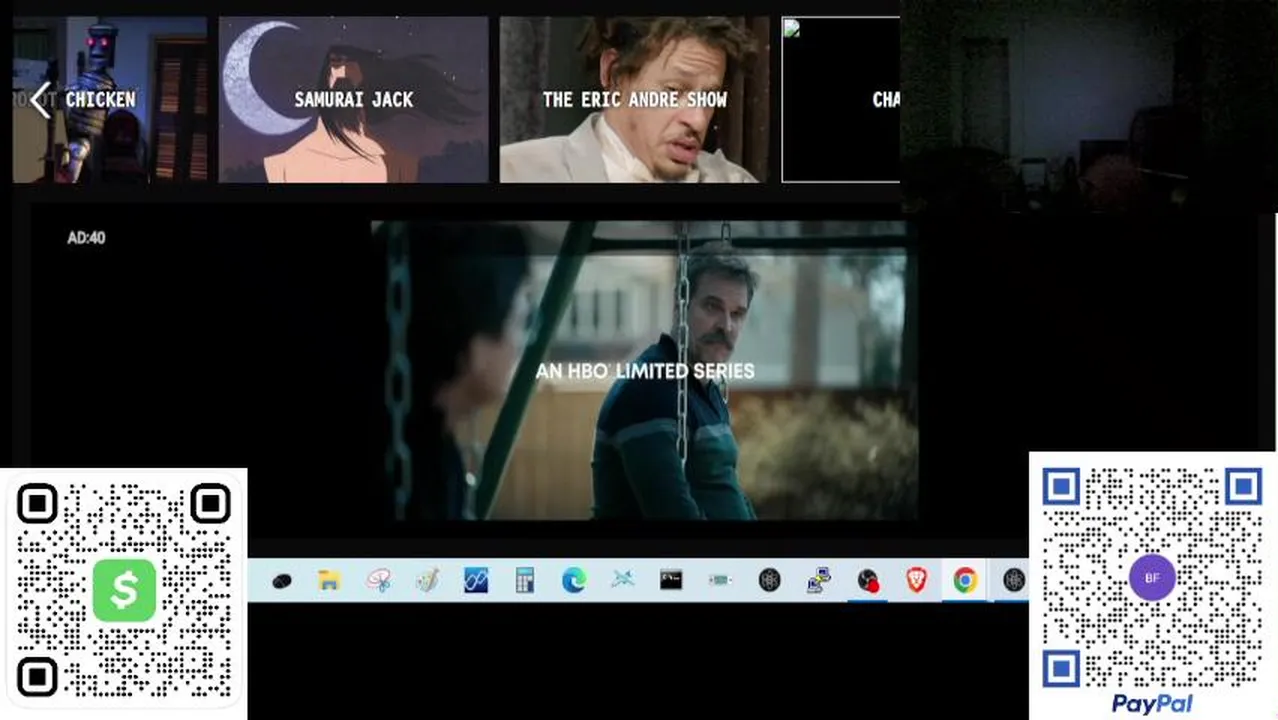
Task: Open the dark atom icon left of PuTTY
Action: (769, 580)
